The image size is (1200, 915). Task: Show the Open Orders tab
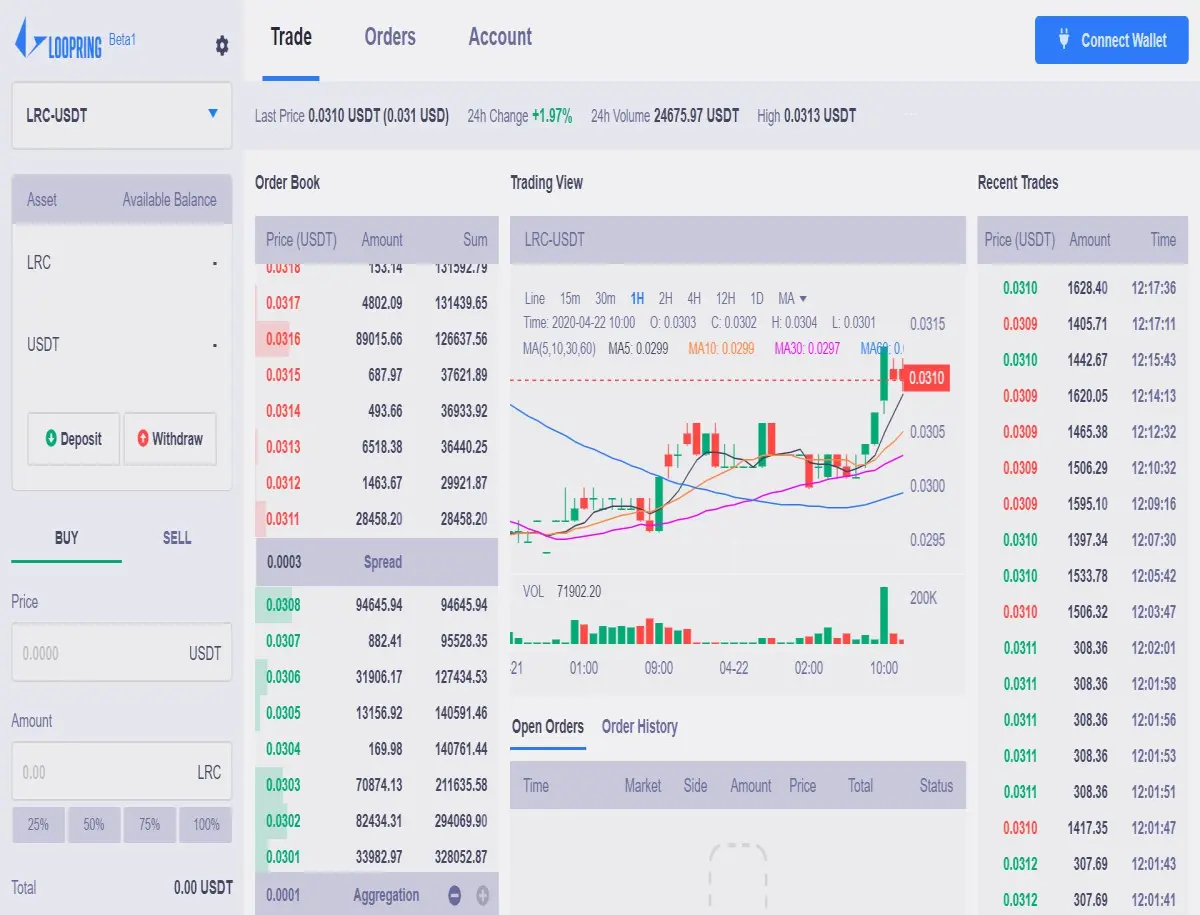(548, 727)
